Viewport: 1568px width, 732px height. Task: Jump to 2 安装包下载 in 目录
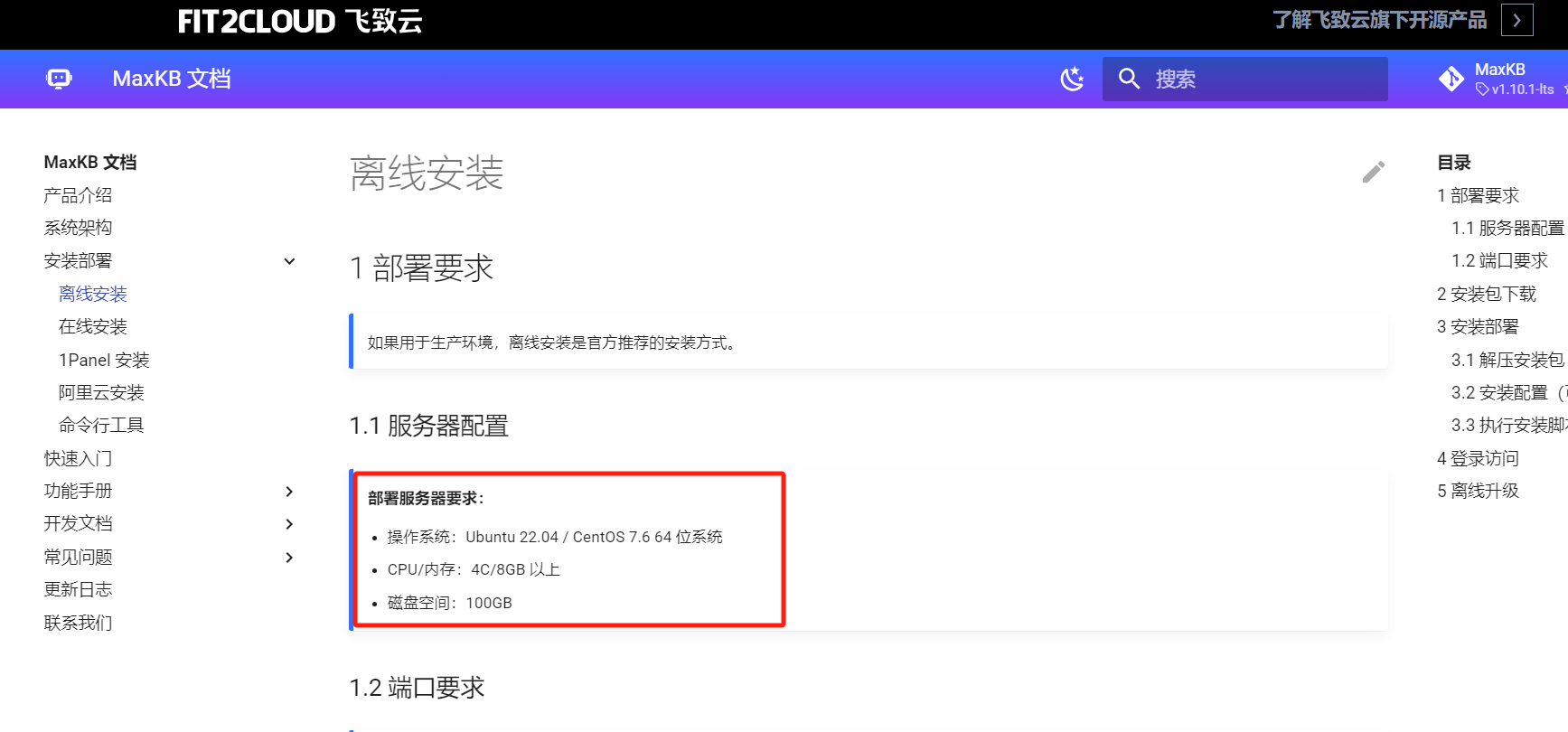1487,294
